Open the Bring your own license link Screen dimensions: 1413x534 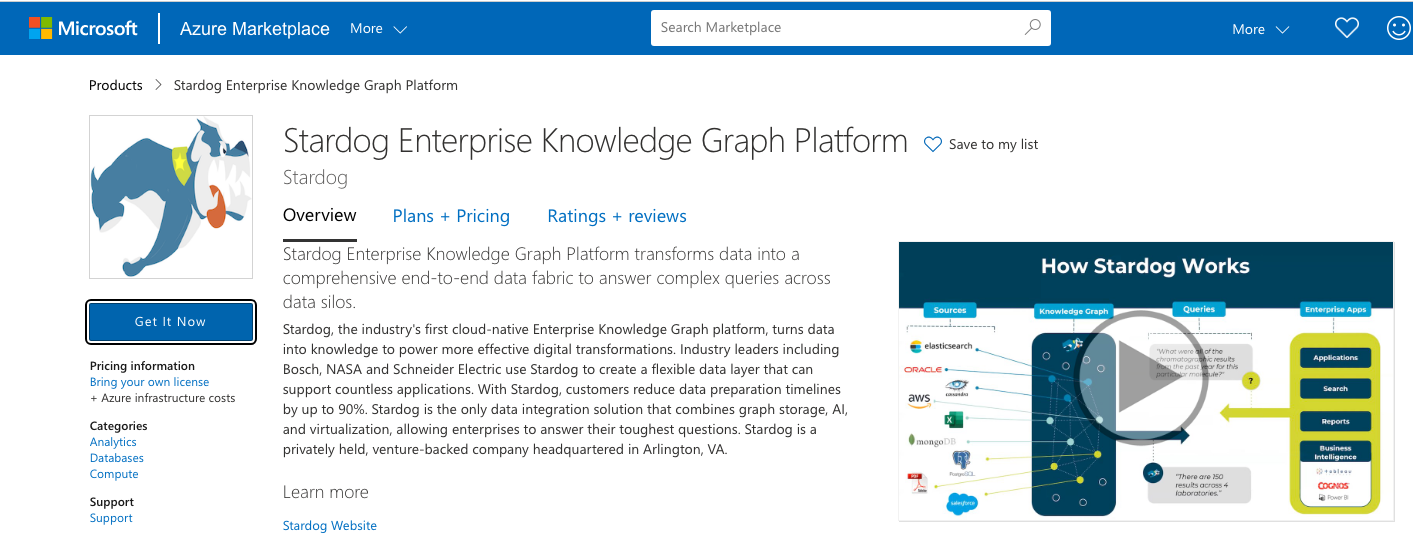[149, 382]
